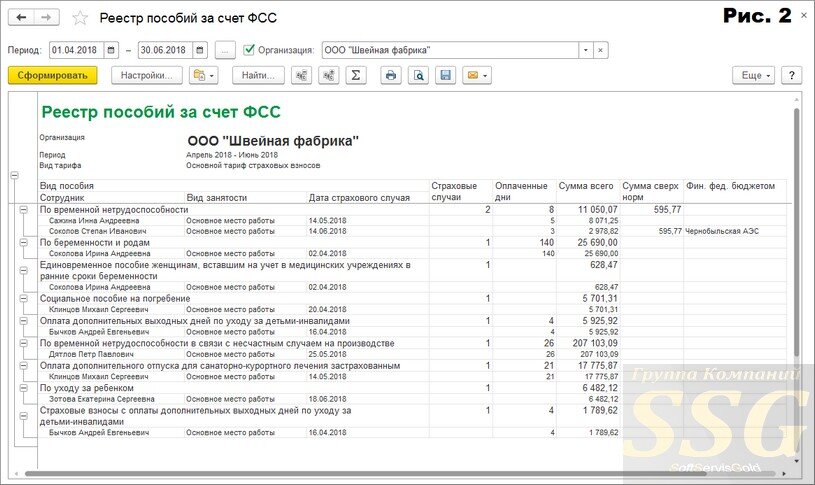This screenshot has height=485, width=815.
Task: Click the forward navigation arrow
Action: coord(47,17)
